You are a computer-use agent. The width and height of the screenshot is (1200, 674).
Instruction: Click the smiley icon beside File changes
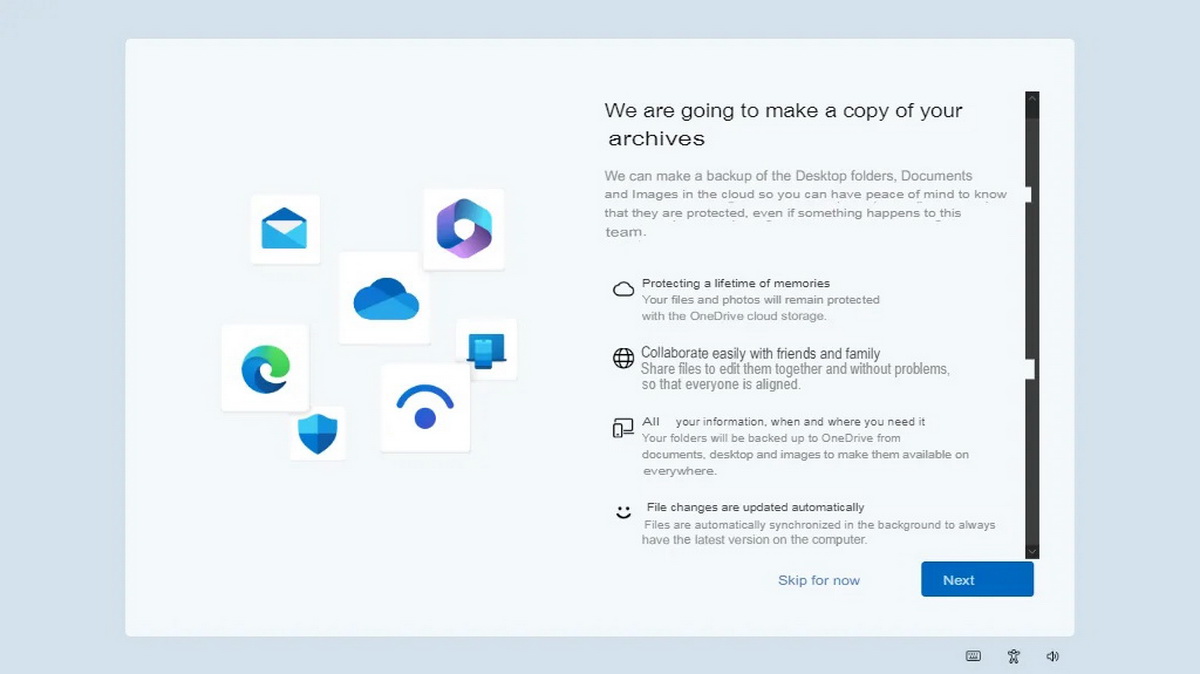[623, 512]
